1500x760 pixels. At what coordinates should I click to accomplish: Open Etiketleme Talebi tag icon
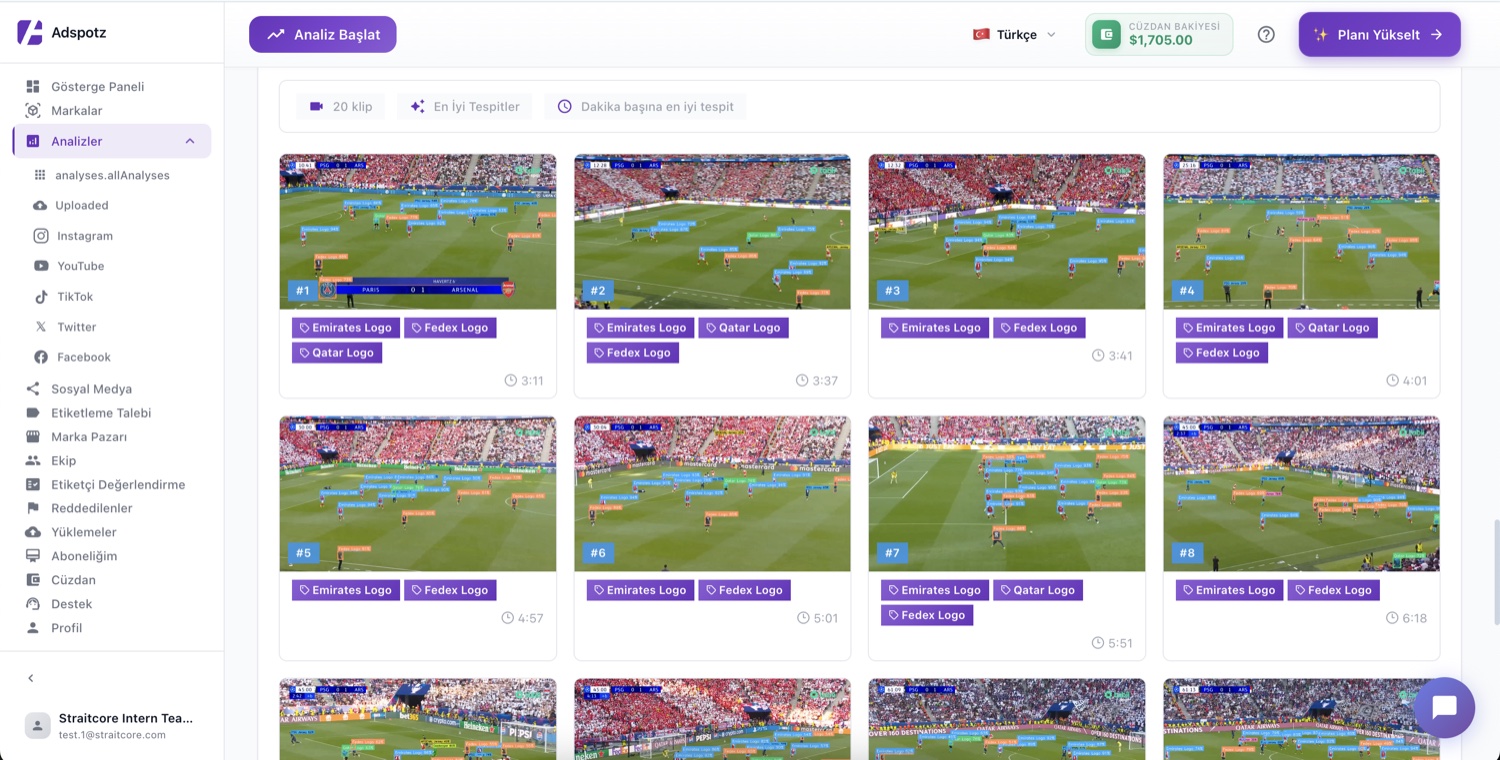(x=33, y=413)
